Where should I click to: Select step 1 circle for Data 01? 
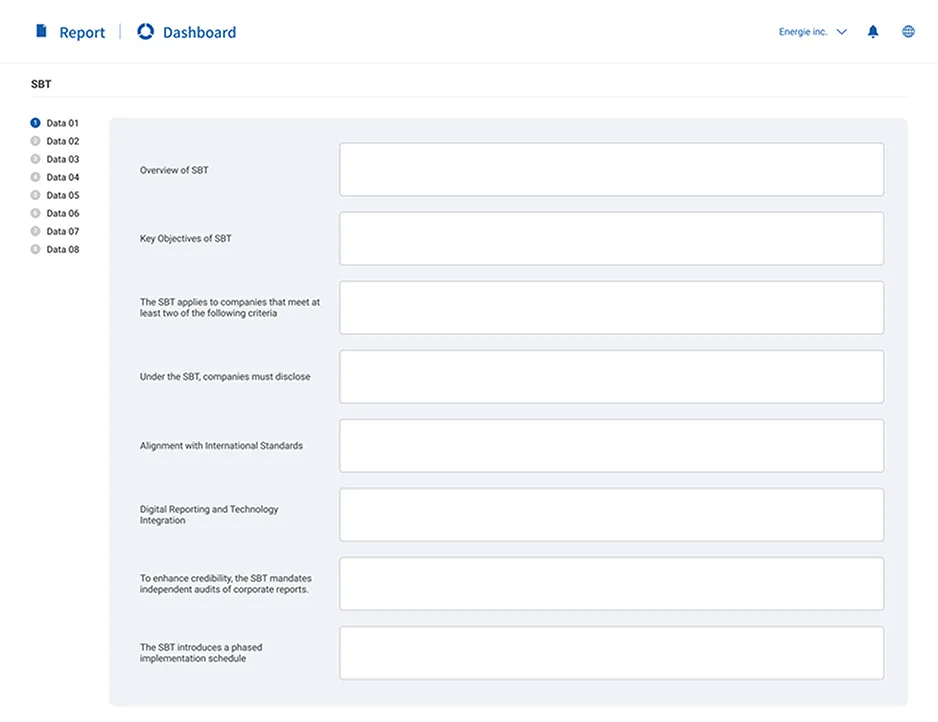[35, 123]
